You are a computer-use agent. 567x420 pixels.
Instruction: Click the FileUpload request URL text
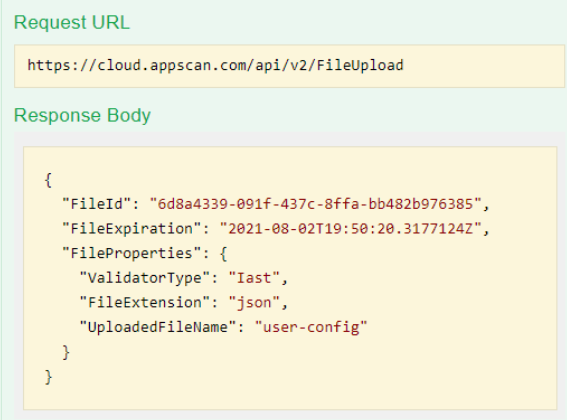coord(215,65)
